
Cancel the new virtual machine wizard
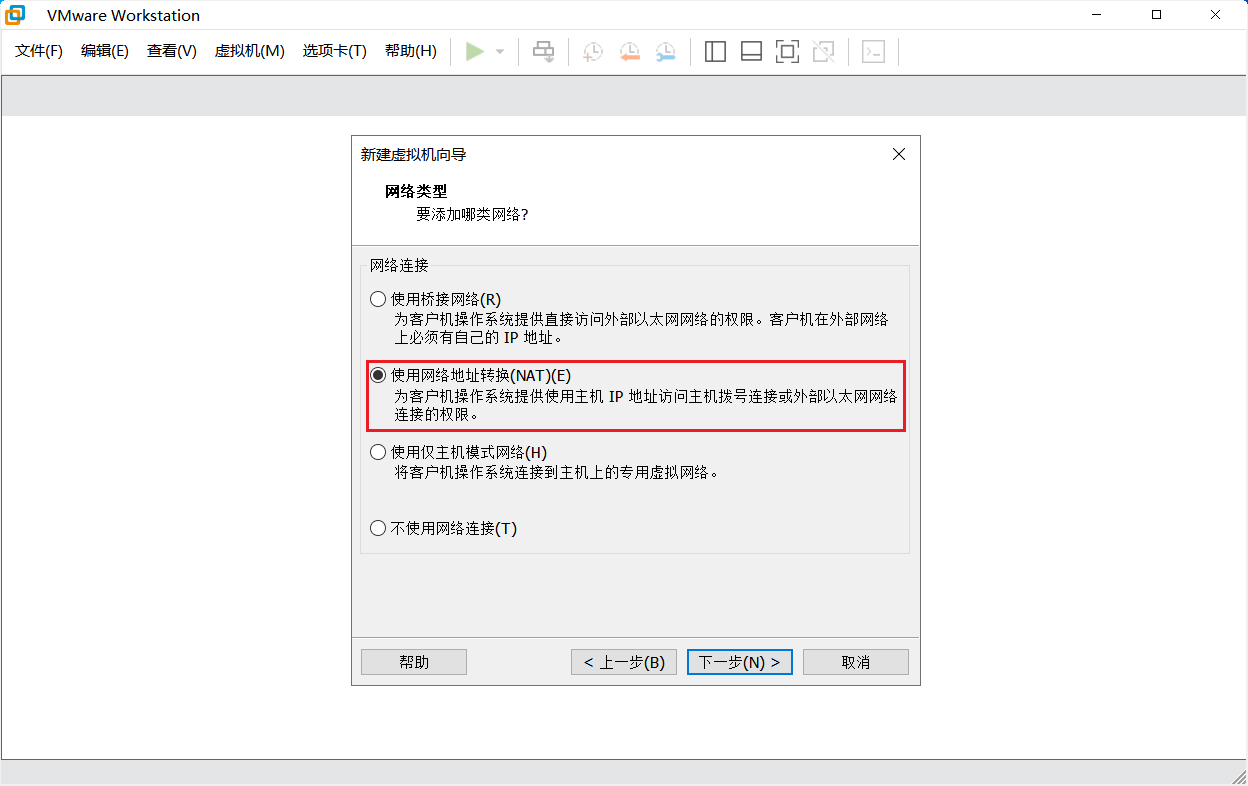tap(855, 661)
